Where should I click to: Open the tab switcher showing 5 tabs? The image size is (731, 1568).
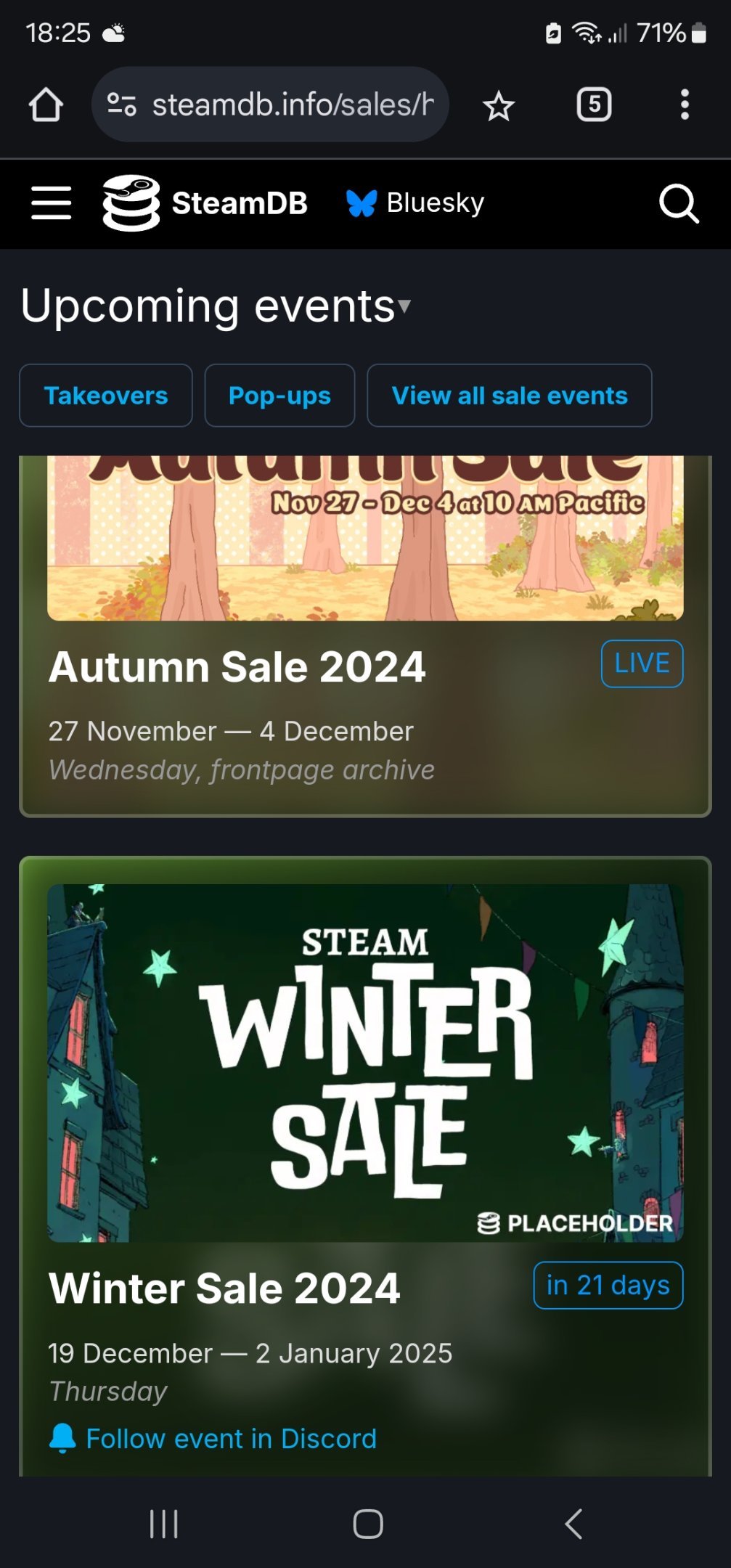point(594,105)
